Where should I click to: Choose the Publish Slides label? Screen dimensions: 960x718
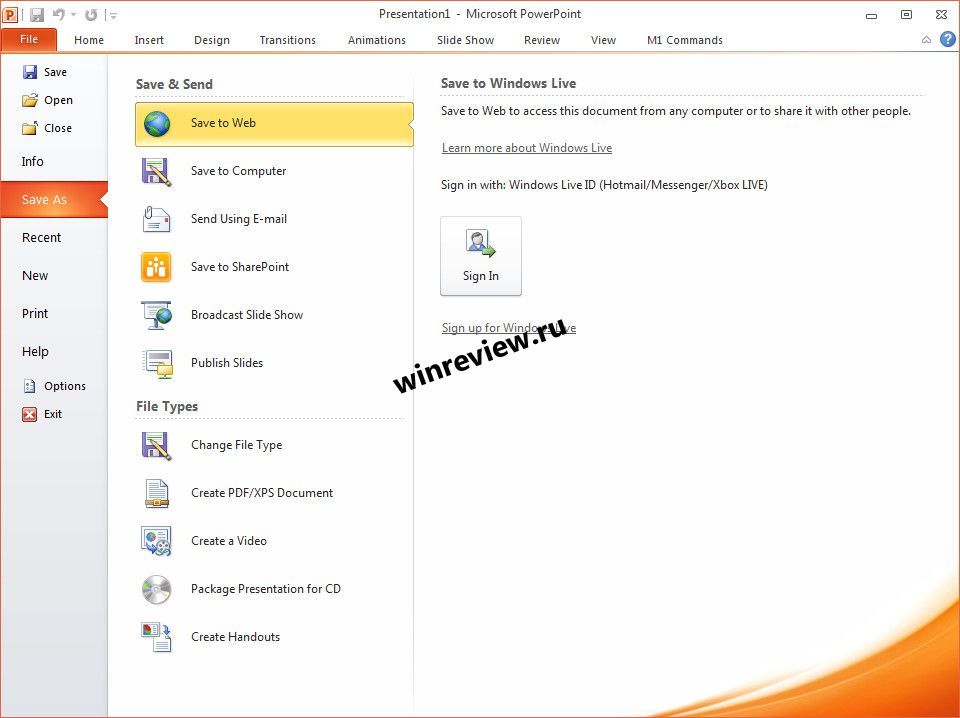point(227,363)
